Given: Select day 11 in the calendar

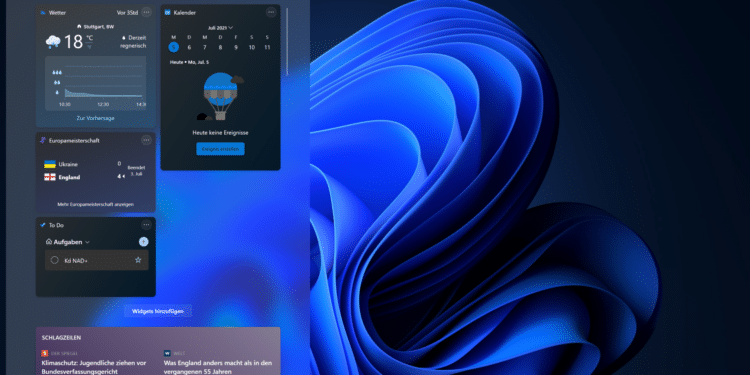Looking at the screenshot, I should point(267,47).
